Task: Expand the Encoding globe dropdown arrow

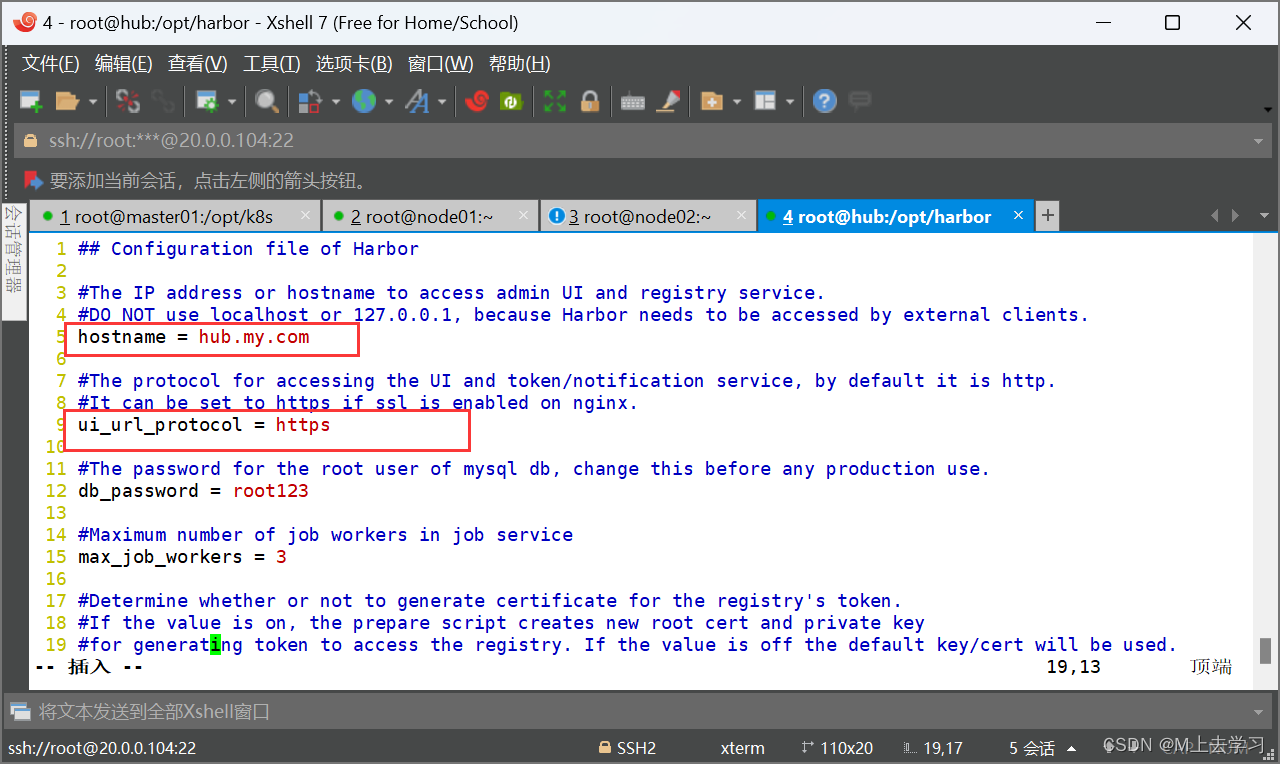Action: tap(389, 101)
